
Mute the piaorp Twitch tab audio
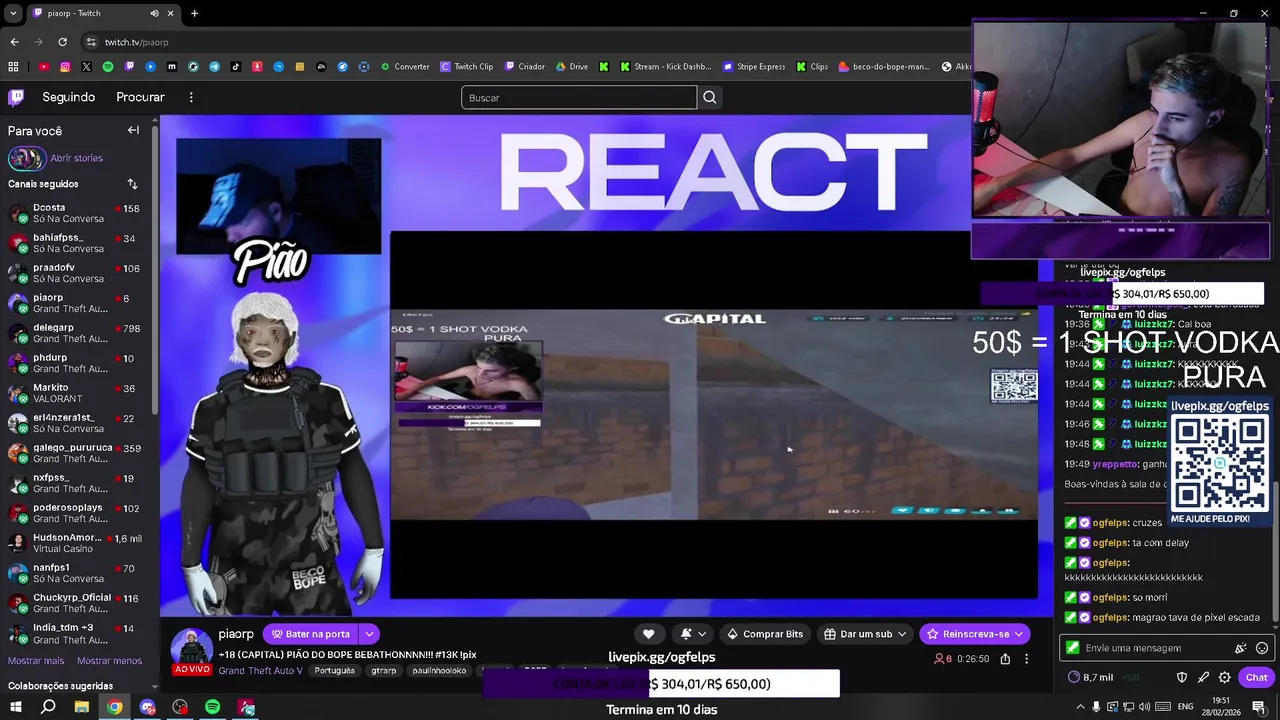(x=154, y=13)
